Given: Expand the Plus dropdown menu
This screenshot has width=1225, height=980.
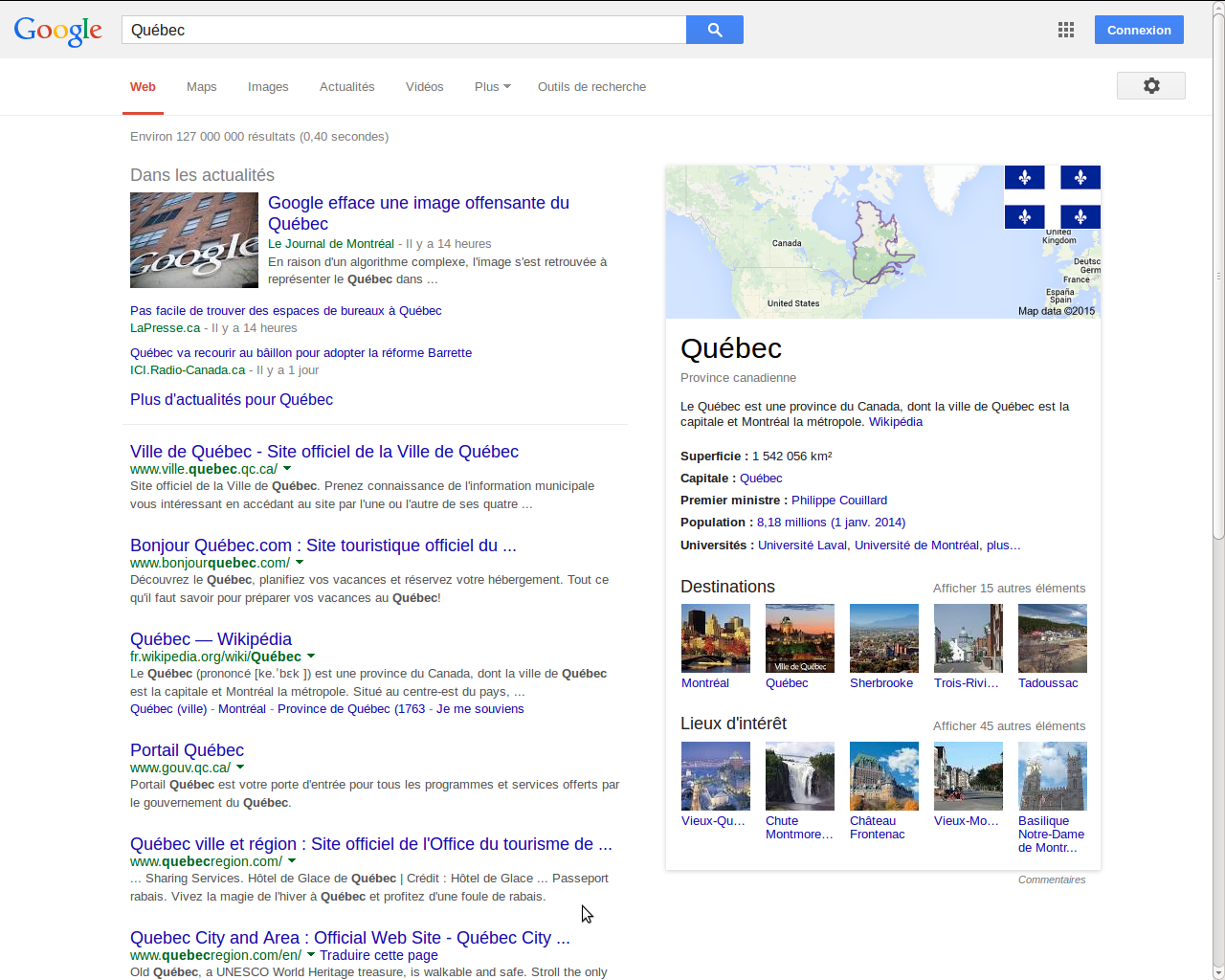Looking at the screenshot, I should (x=492, y=87).
